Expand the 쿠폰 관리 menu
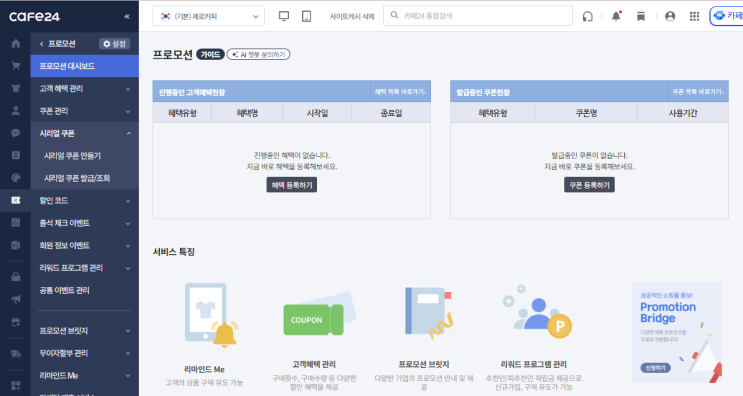This screenshot has width=743, height=396. point(84,111)
